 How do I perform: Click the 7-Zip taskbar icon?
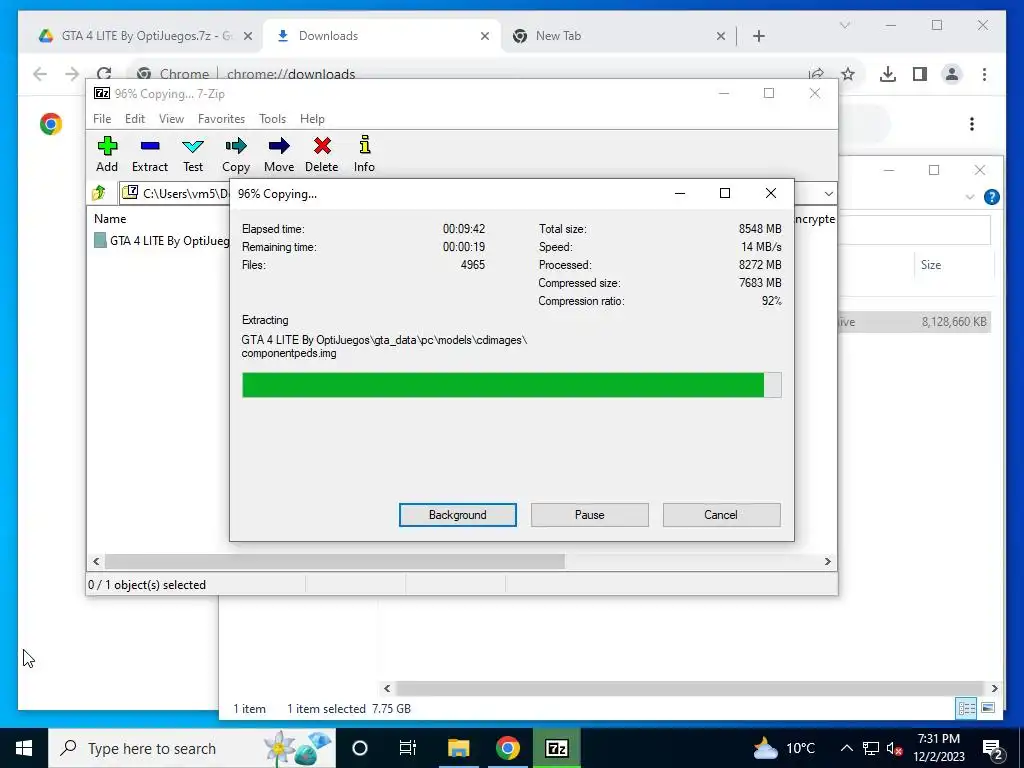pyautogui.click(x=556, y=748)
